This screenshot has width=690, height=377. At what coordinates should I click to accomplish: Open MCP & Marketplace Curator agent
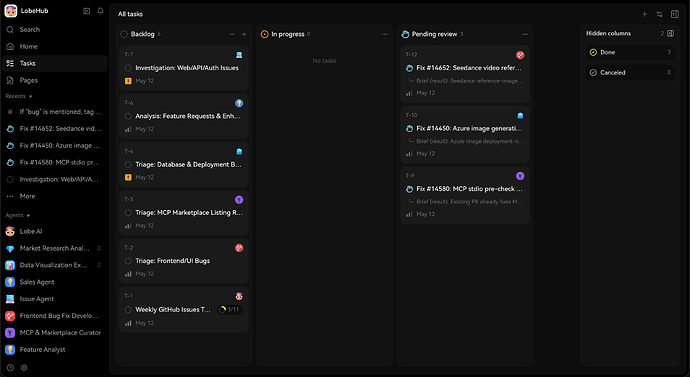click(x=55, y=333)
